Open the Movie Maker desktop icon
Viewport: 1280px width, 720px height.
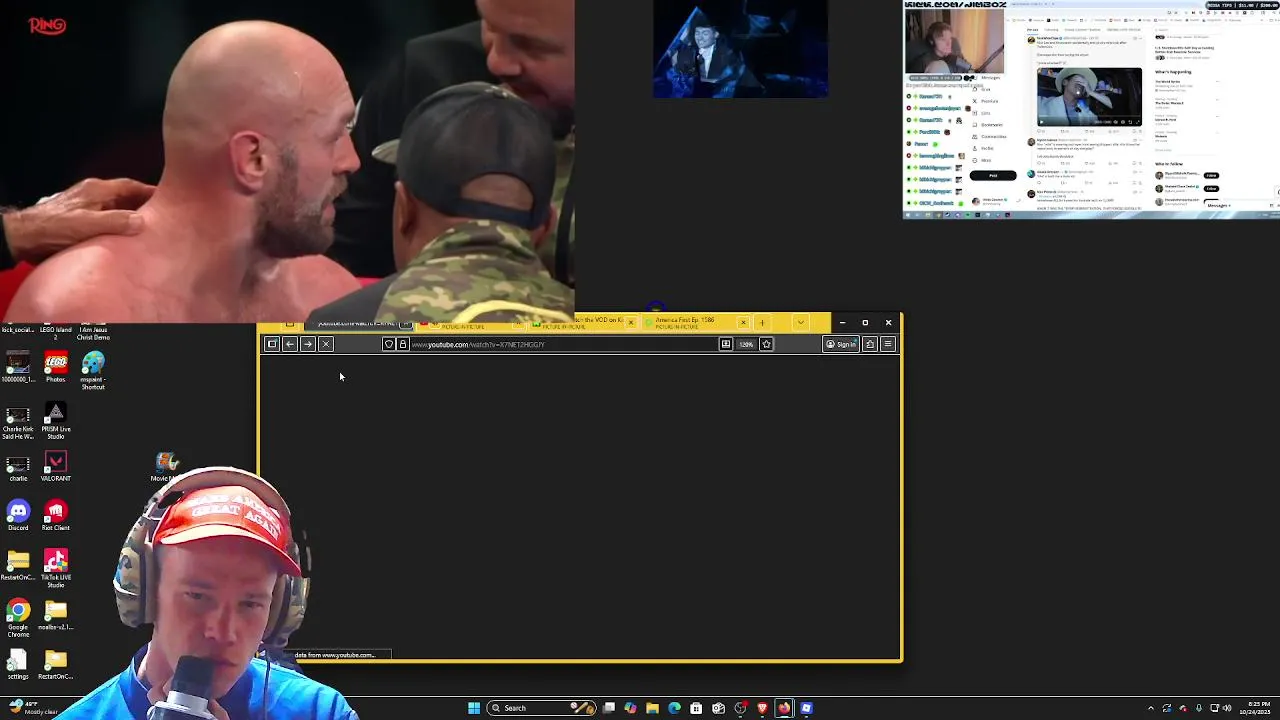tap(166, 467)
